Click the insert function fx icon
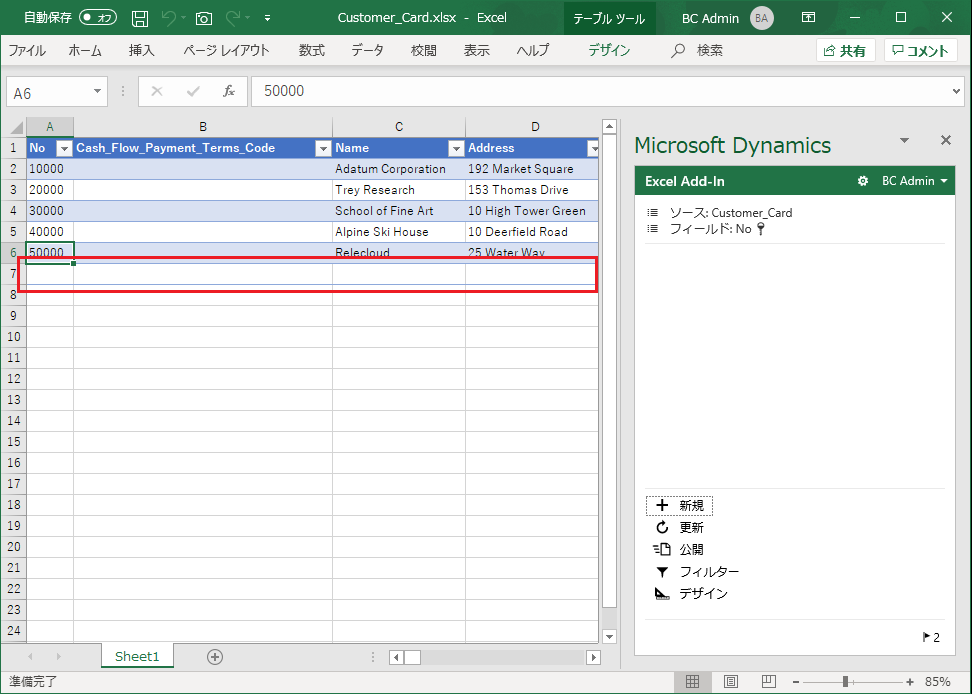The width and height of the screenshot is (972, 694). pyautogui.click(x=229, y=92)
